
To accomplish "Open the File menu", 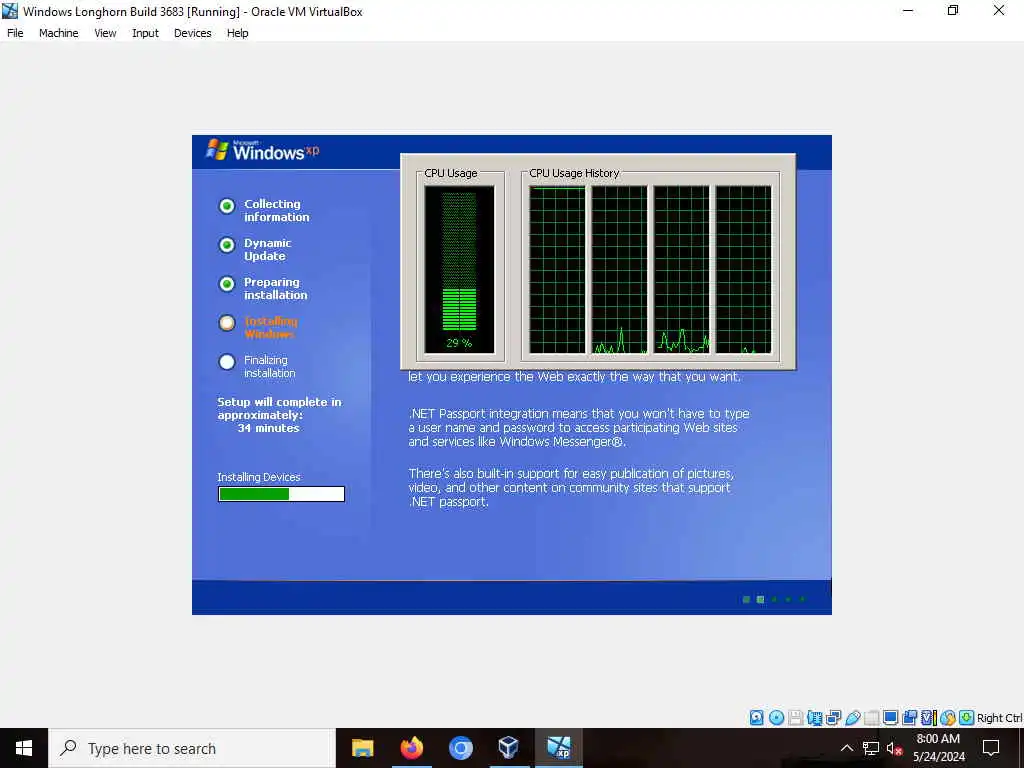I will click(15, 33).
